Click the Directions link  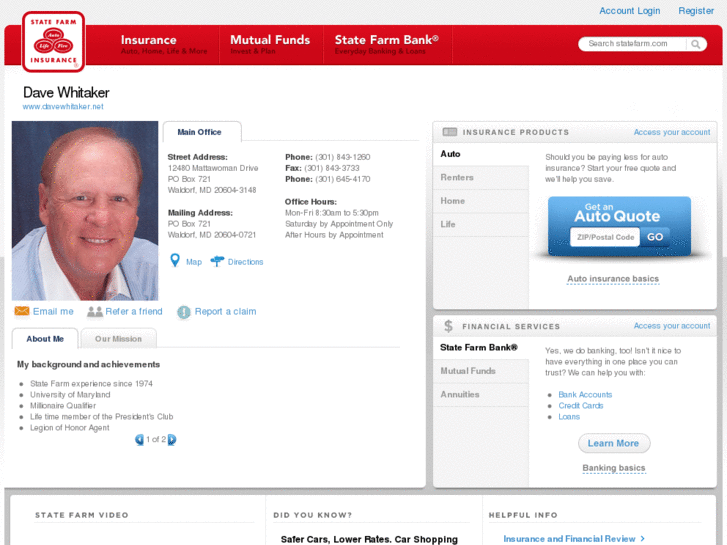coord(245,262)
